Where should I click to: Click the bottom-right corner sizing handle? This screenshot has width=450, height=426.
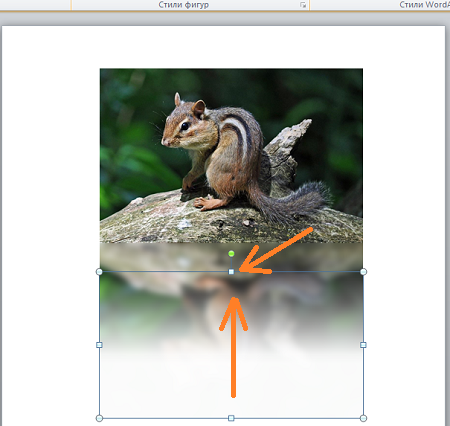pyautogui.click(x=363, y=418)
